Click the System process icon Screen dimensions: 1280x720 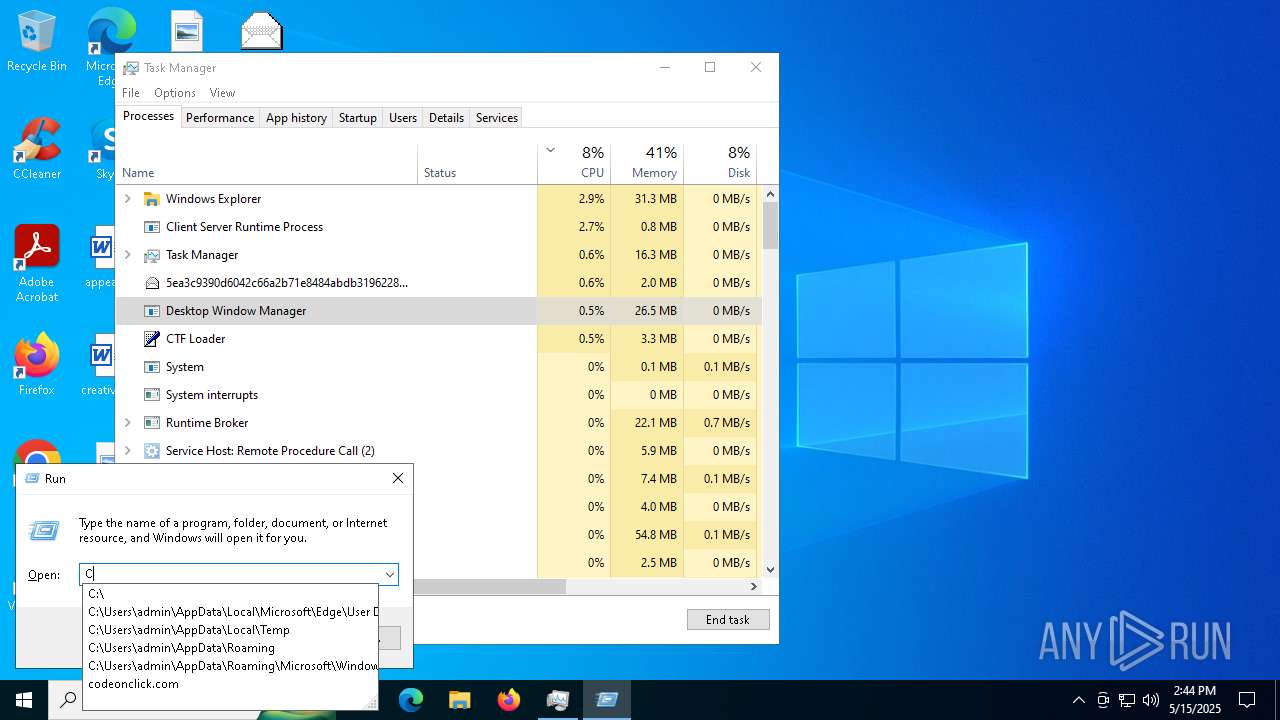pyautogui.click(x=152, y=367)
